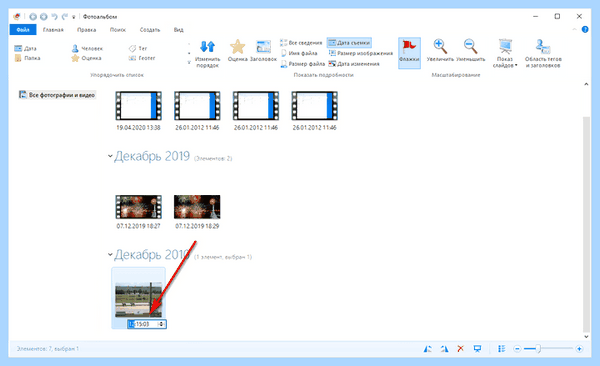Click the status bar zoom out minus
600x366 pixels.
pyautogui.click(x=517, y=349)
